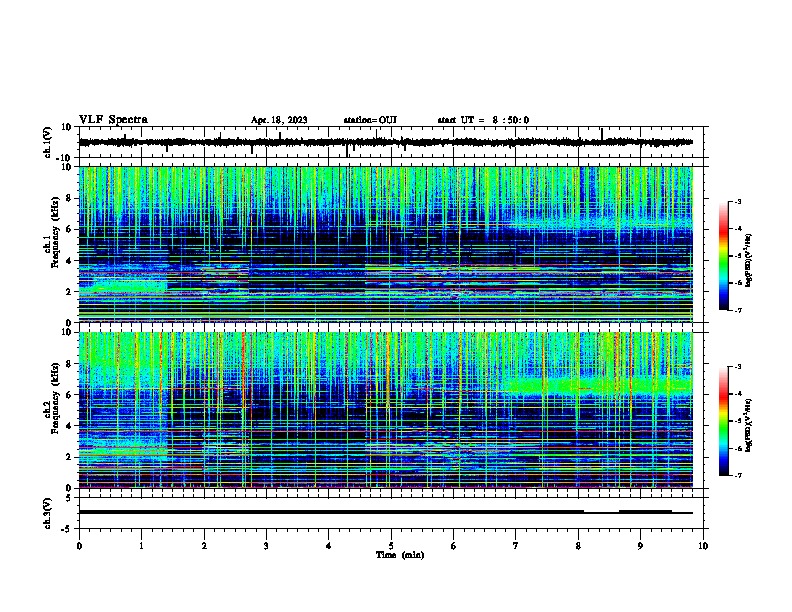Screen dimensions: 792x612
Task: Click time-axis tick label "3"
Action: coord(266,546)
